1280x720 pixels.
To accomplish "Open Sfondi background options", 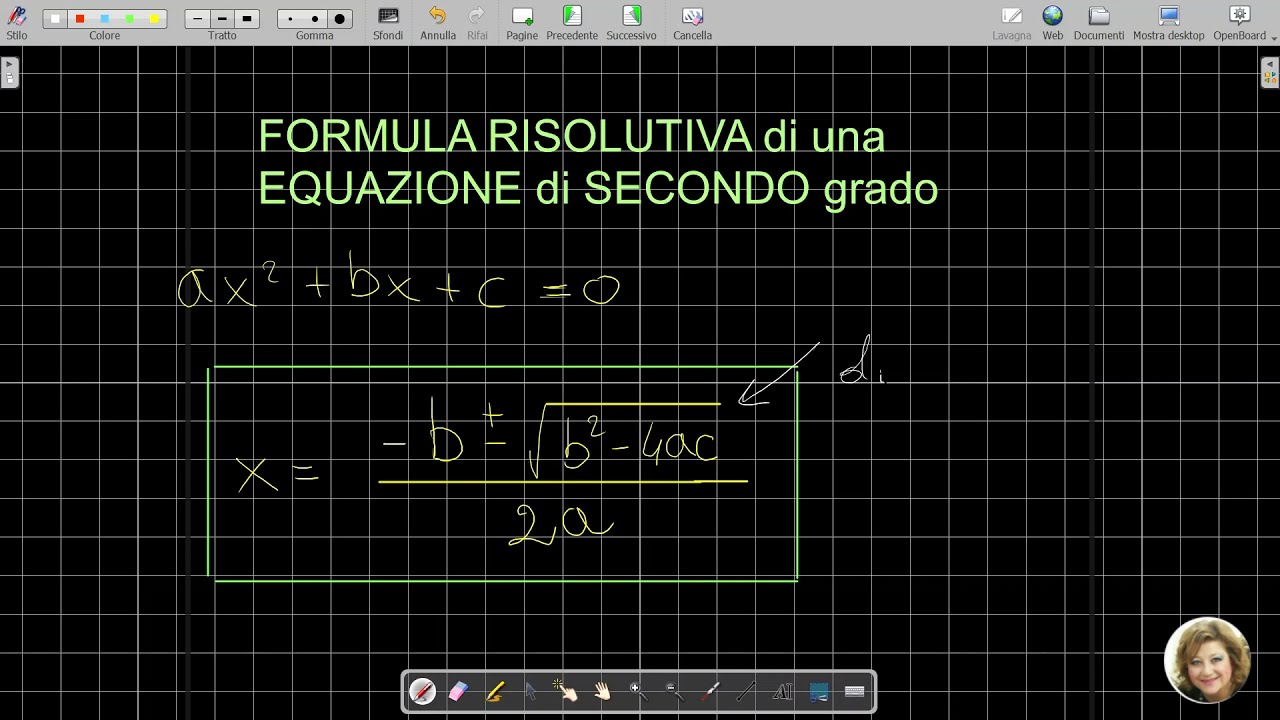I will (x=388, y=22).
